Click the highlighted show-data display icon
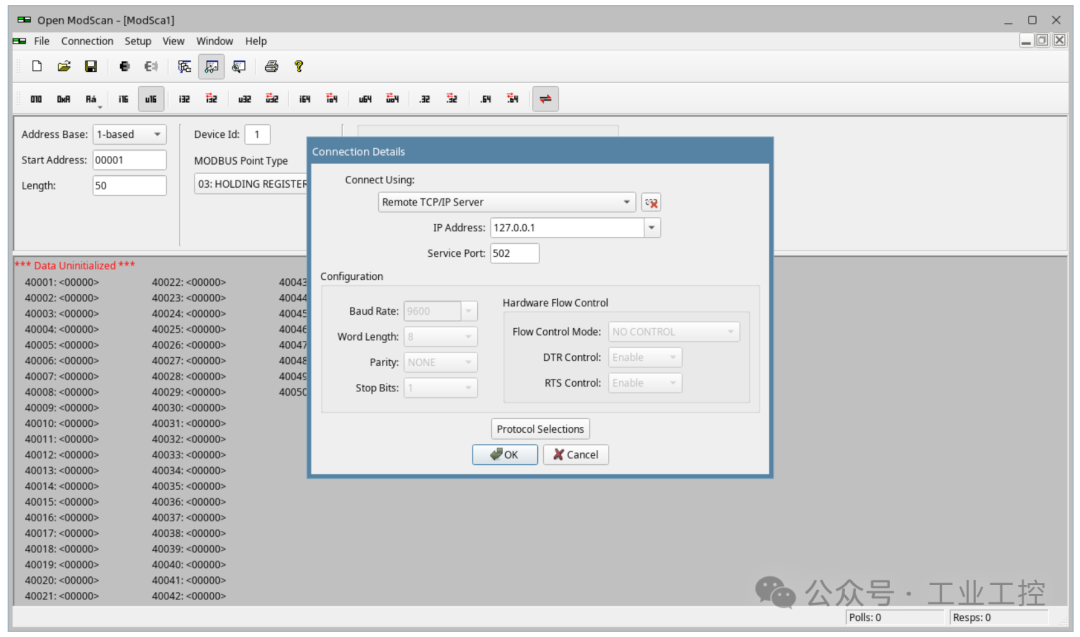The image size is (1080, 637). 211,66
